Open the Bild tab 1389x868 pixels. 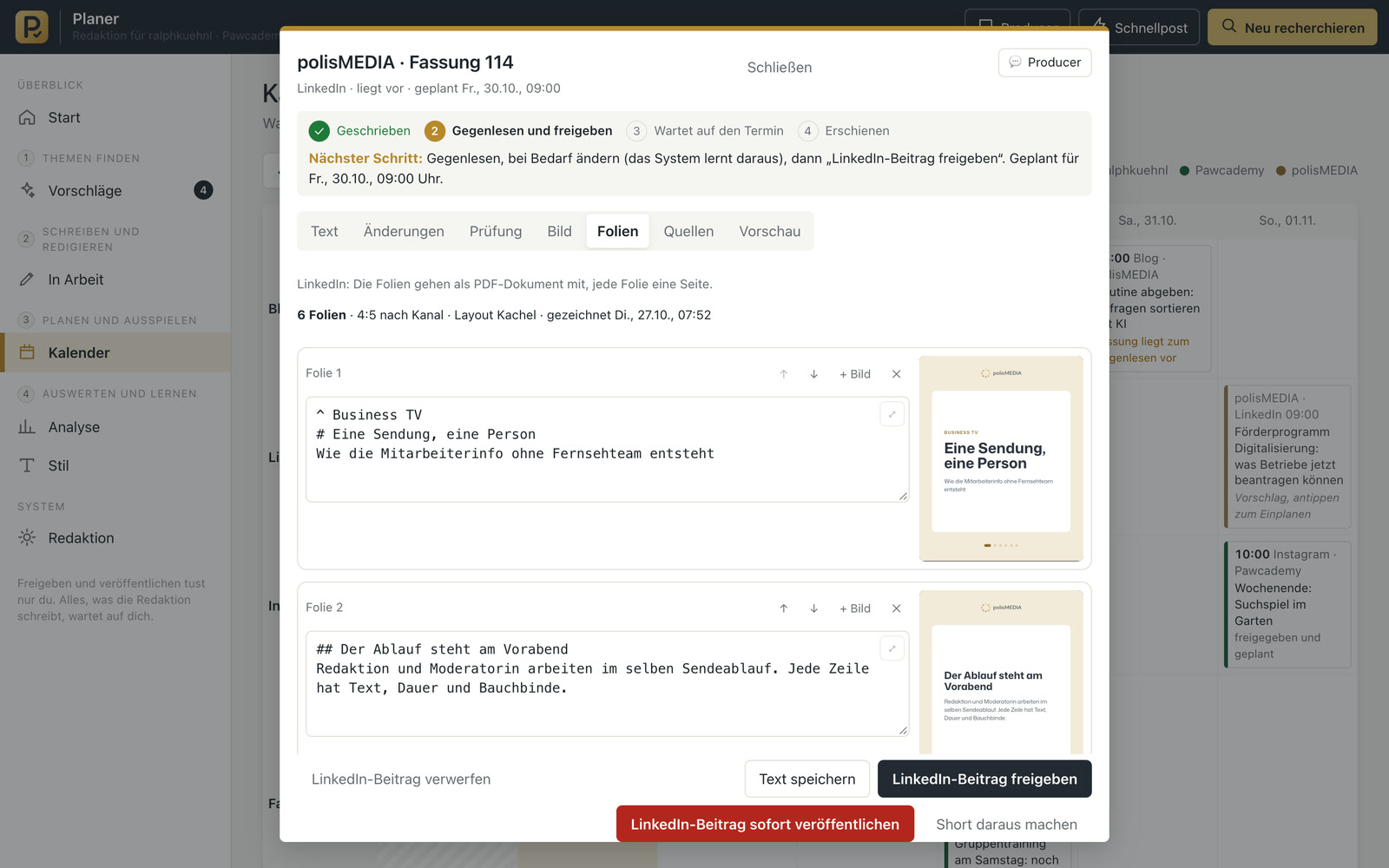click(559, 231)
